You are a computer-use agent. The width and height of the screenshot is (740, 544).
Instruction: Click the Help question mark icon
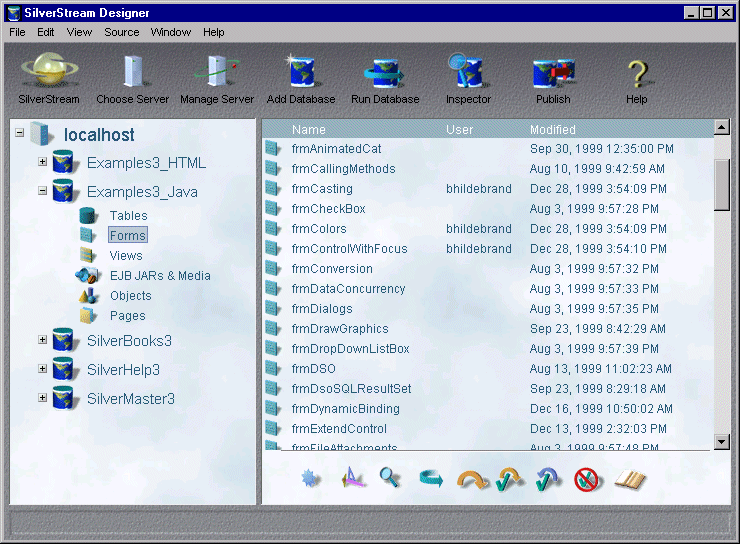(638, 74)
